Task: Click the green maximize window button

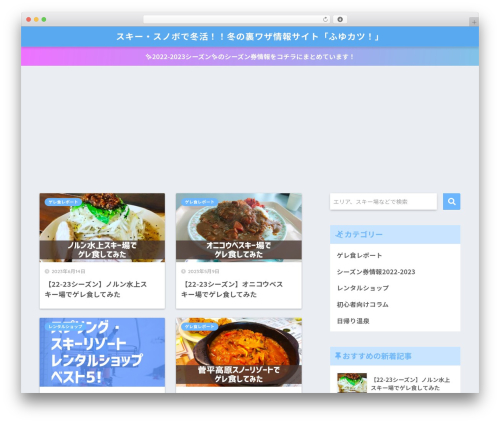Action: [44, 20]
